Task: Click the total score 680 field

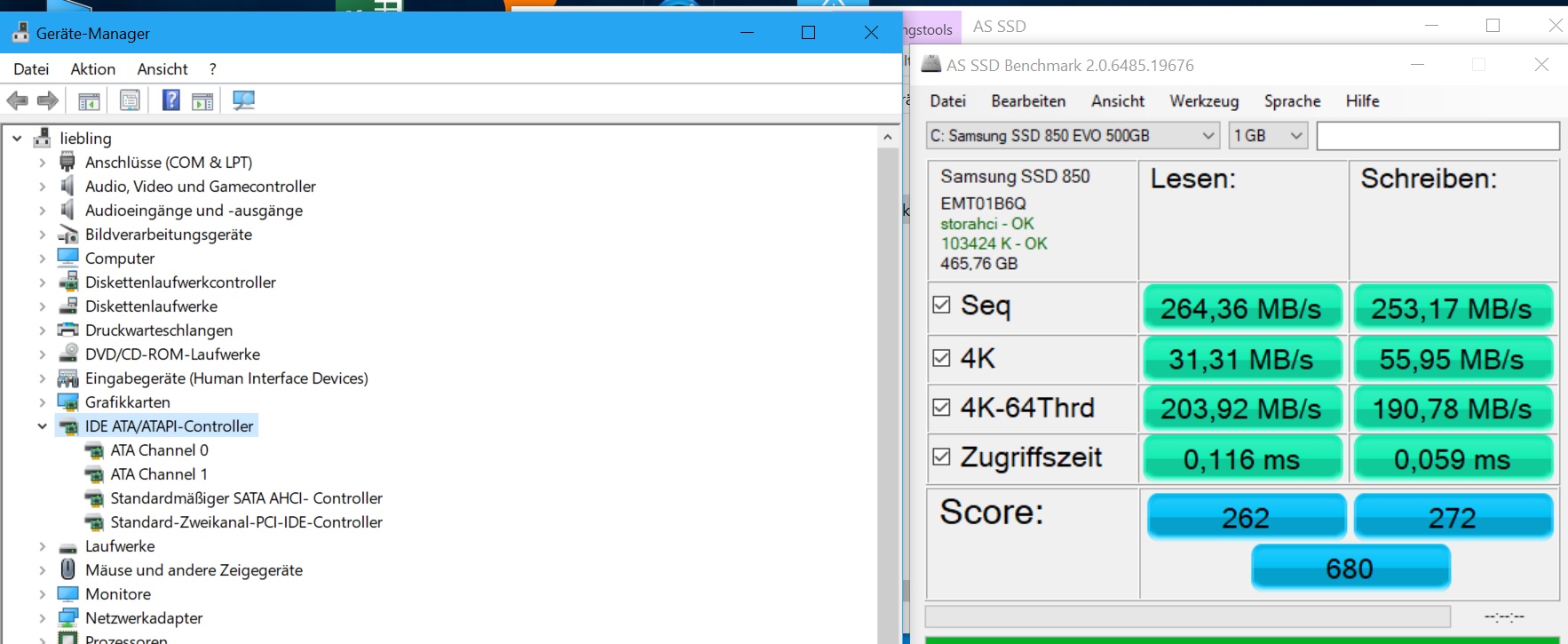Action: (x=1350, y=568)
